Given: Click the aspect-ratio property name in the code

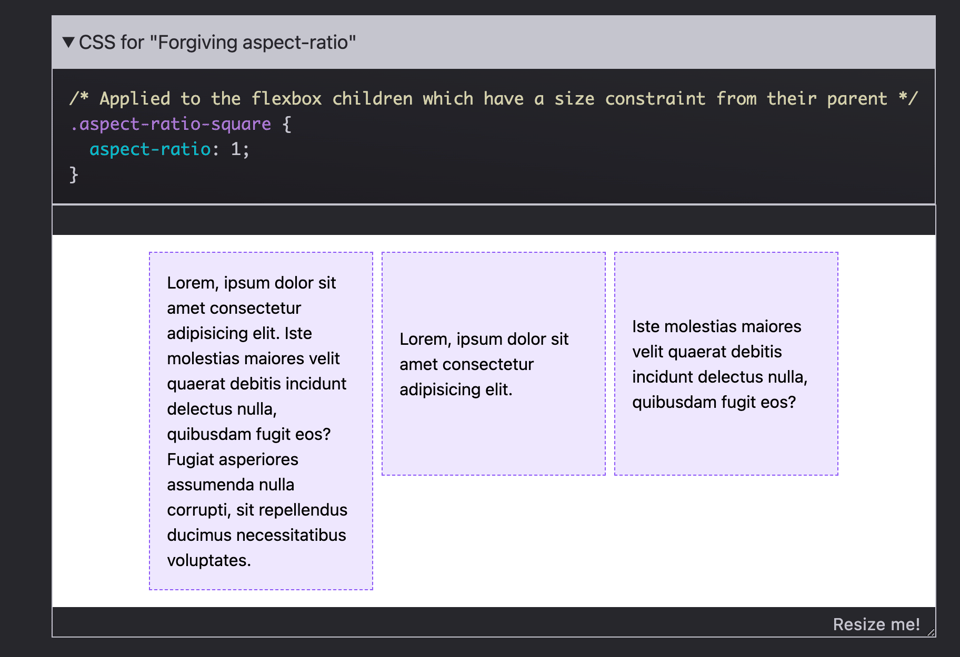Looking at the screenshot, I should pos(150,149).
